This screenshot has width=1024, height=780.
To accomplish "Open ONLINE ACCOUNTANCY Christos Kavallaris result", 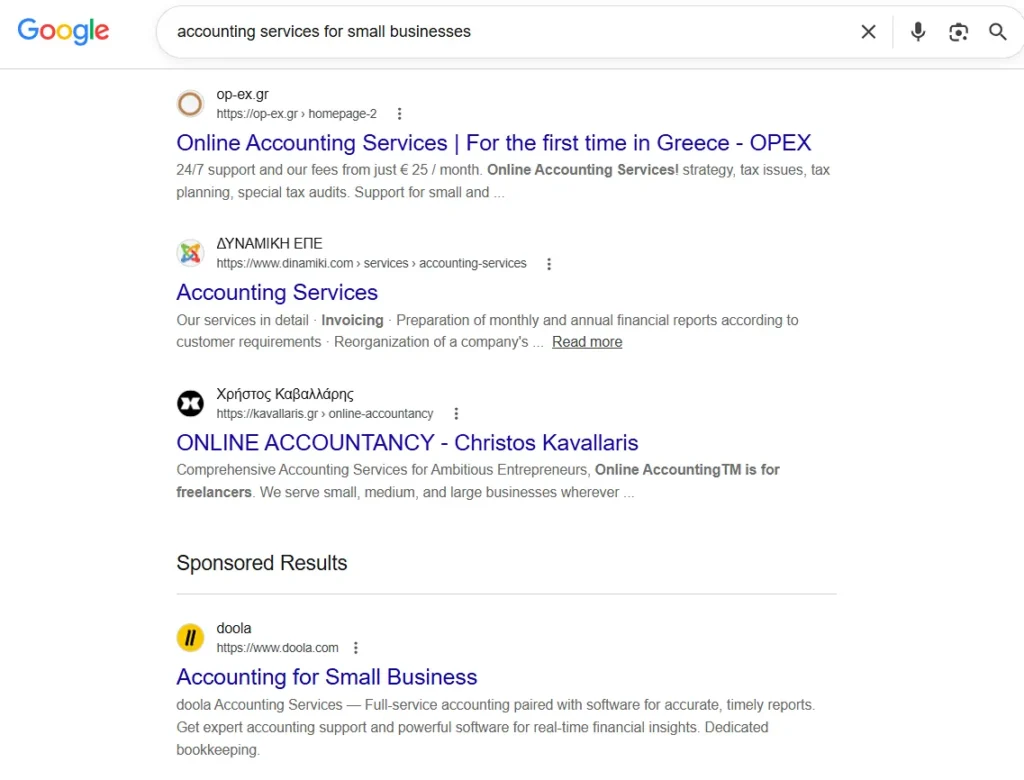I will point(407,442).
